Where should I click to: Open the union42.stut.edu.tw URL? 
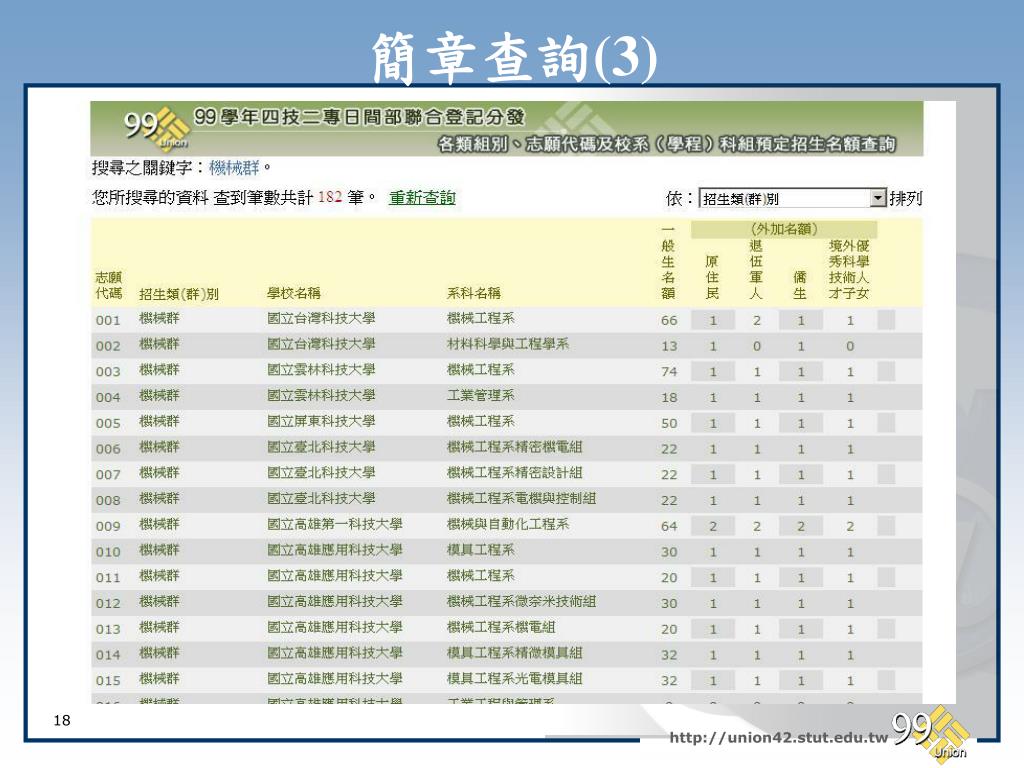tap(778, 738)
